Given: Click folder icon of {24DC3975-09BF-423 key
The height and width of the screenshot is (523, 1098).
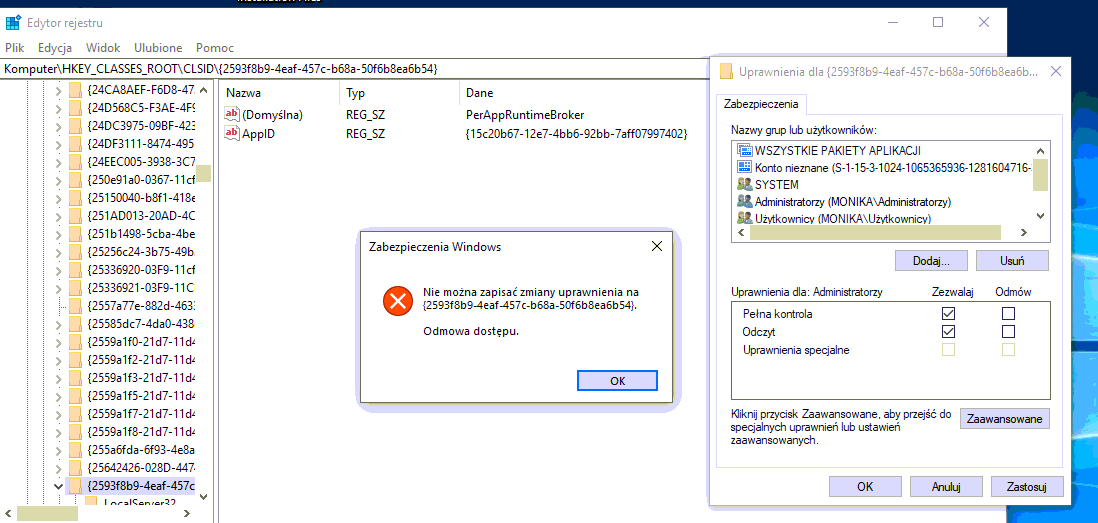Looking at the screenshot, I should [x=76, y=126].
